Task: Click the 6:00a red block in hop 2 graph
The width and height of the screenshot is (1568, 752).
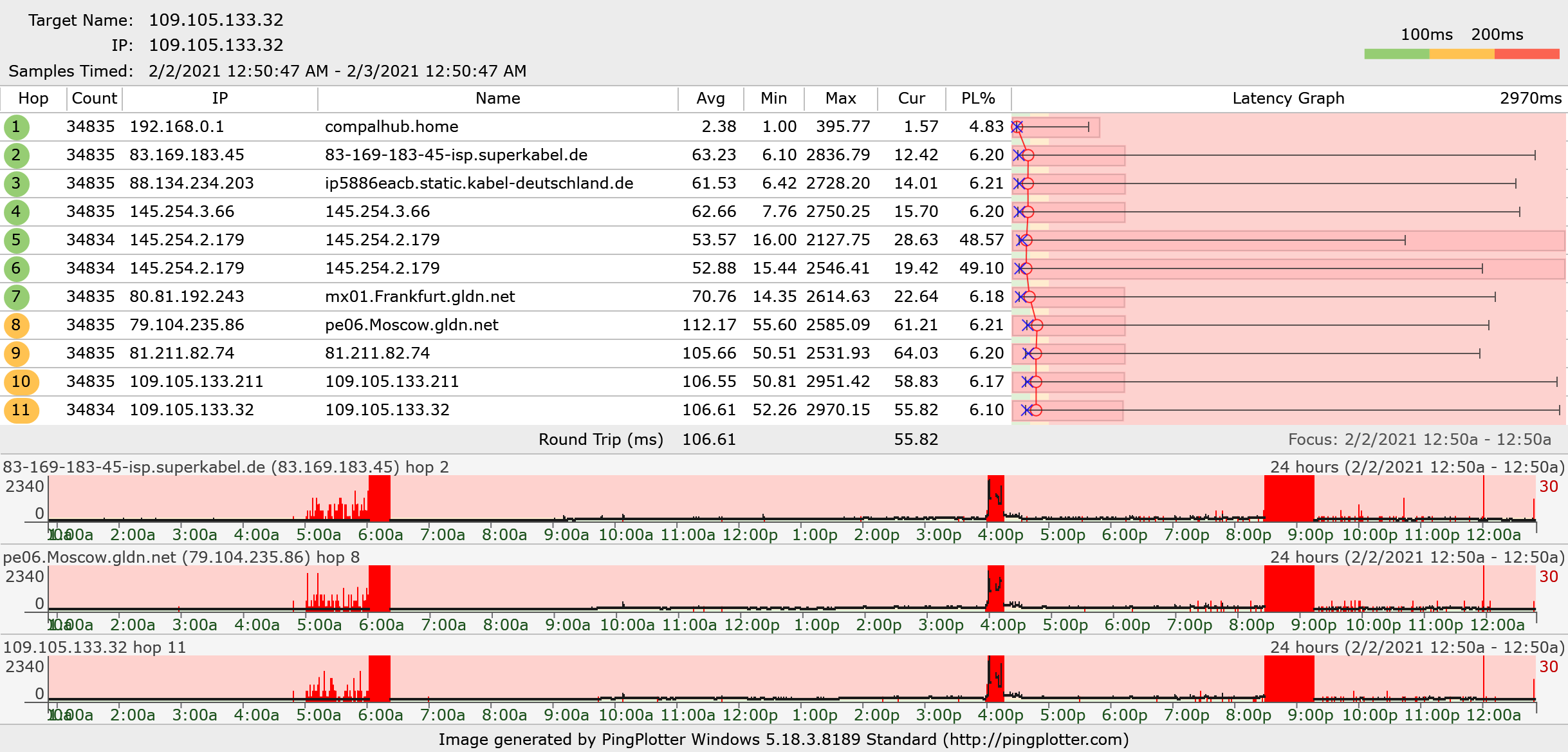Action: coord(380,498)
